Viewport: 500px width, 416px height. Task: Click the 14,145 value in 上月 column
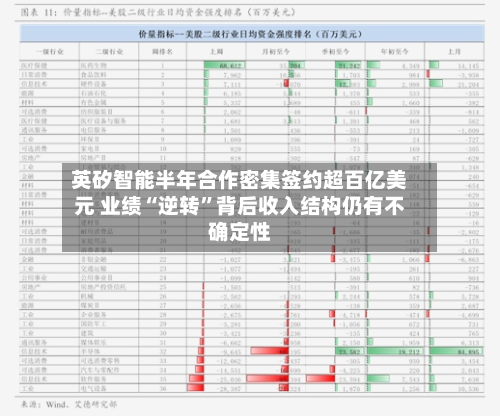[x=468, y=66]
